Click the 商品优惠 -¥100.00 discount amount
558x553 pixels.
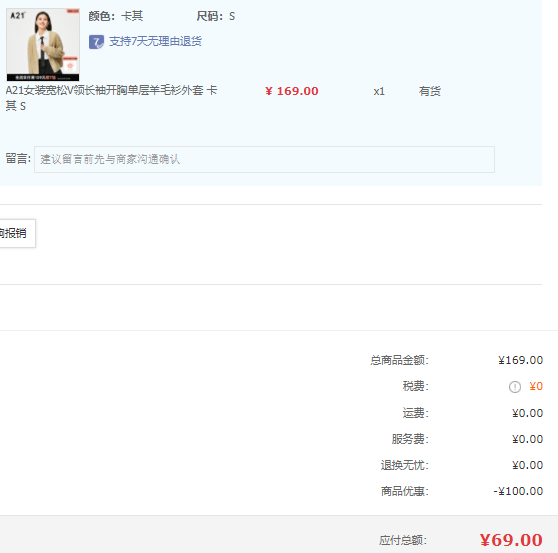518,491
